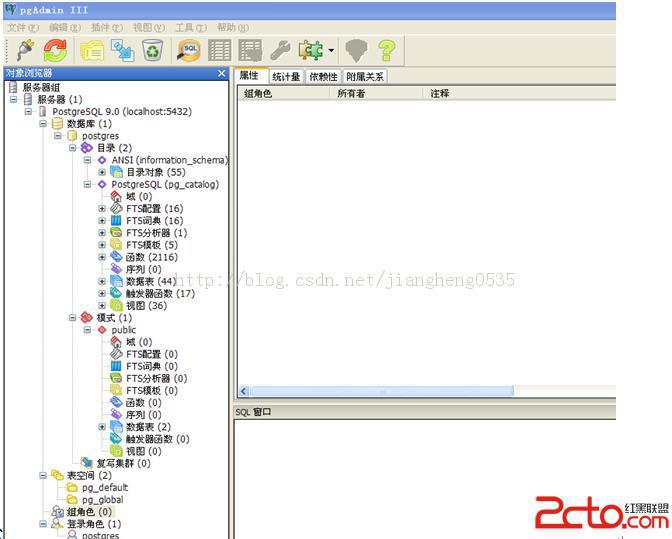Expand the 数据表 (44) node
This screenshot has height=539, width=672.
(x=102, y=281)
